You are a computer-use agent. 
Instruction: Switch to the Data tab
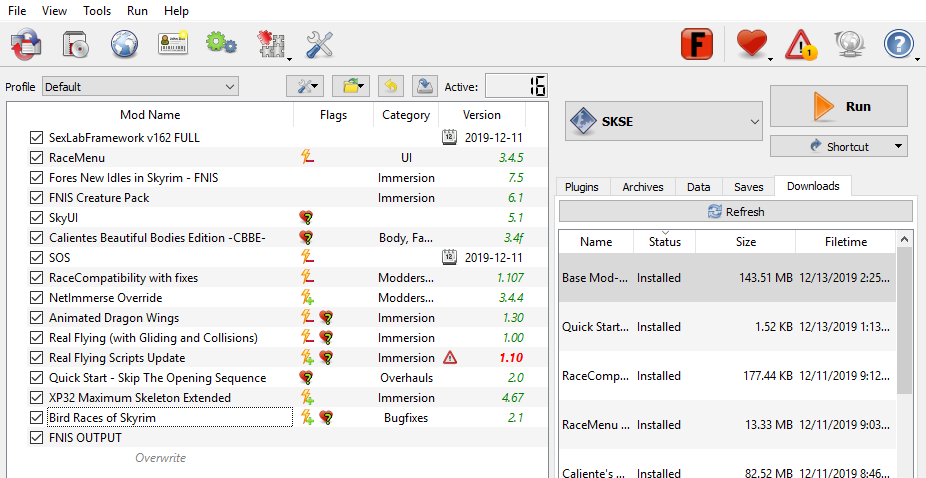point(699,187)
